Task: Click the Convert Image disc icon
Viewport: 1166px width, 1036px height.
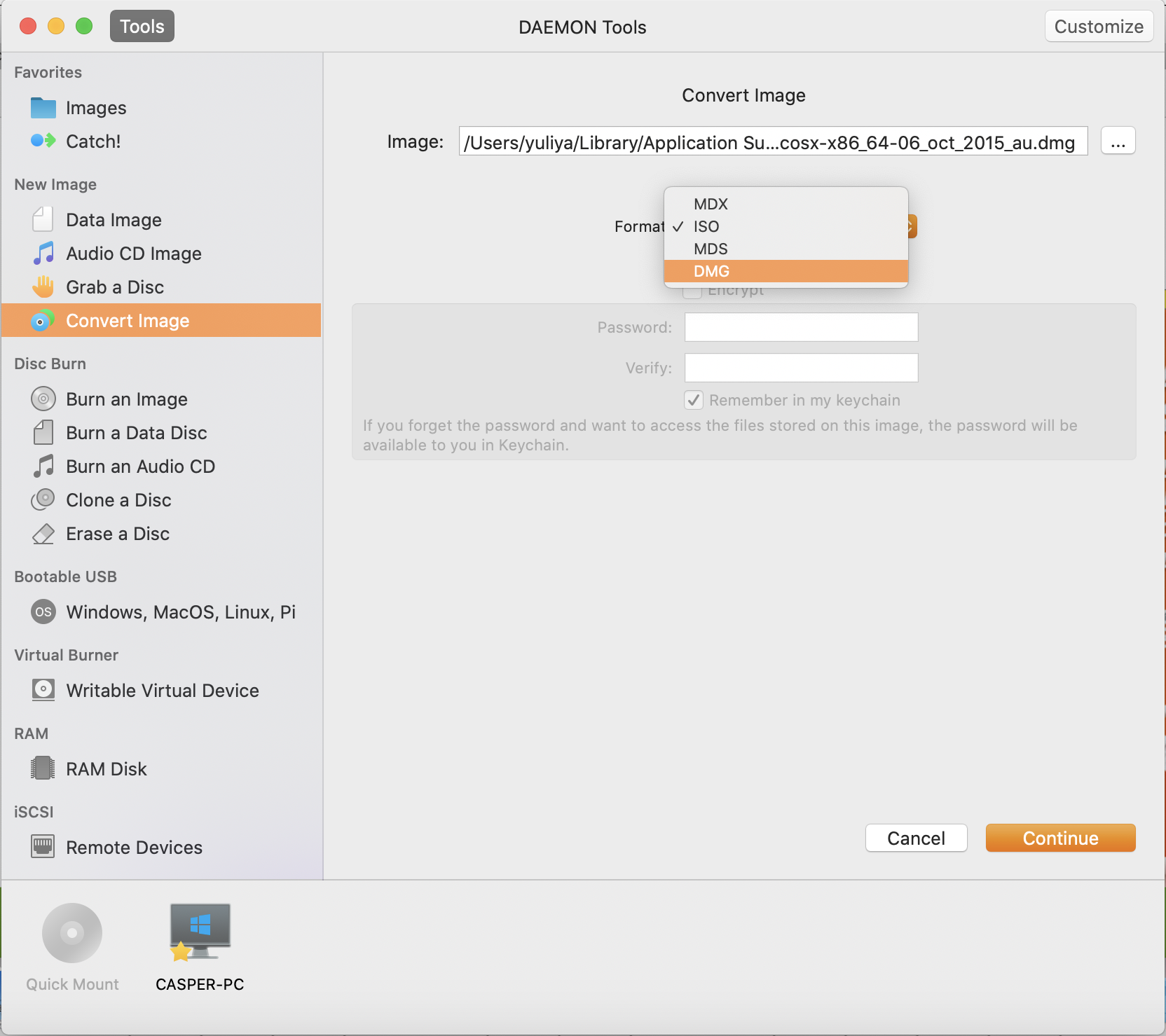Action: pyautogui.click(x=43, y=320)
